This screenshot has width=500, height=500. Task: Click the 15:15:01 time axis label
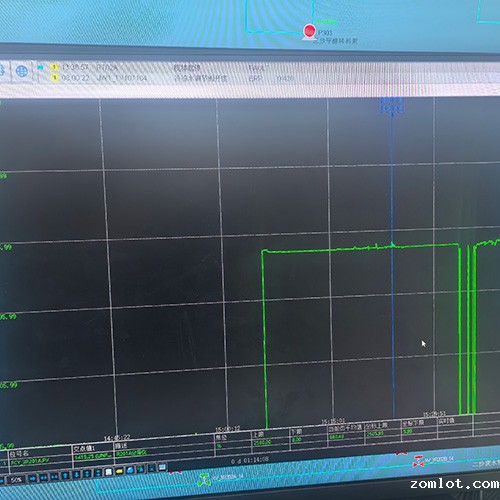tap(333, 421)
